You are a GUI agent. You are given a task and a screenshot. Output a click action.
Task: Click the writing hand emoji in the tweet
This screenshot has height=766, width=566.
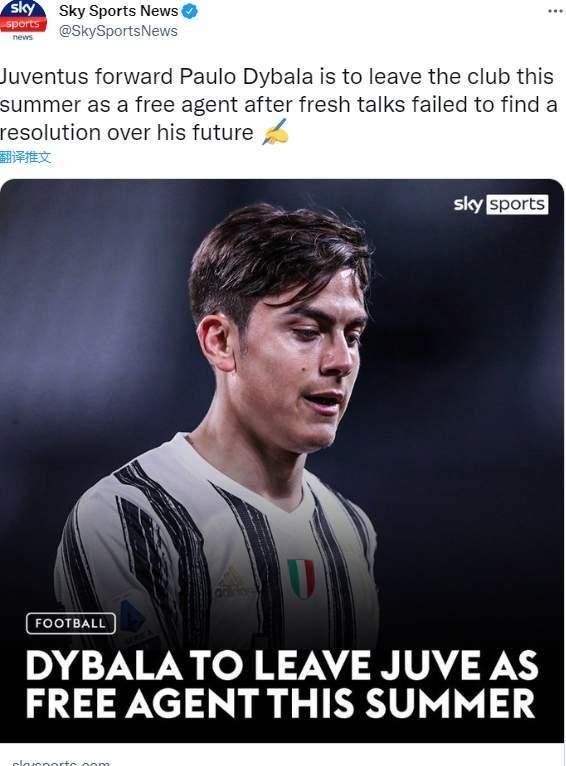point(275,132)
